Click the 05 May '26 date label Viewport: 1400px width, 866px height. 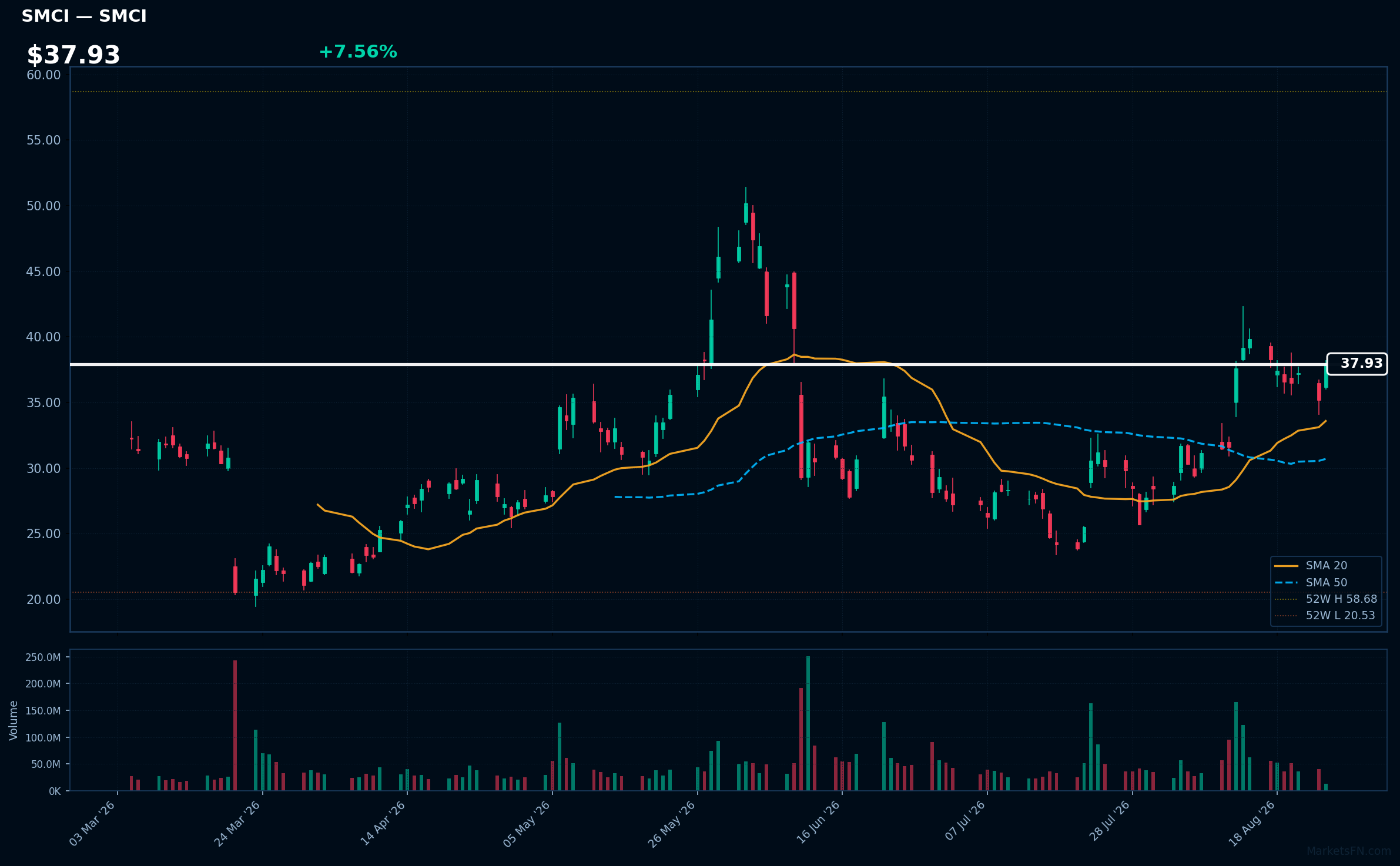(x=527, y=824)
